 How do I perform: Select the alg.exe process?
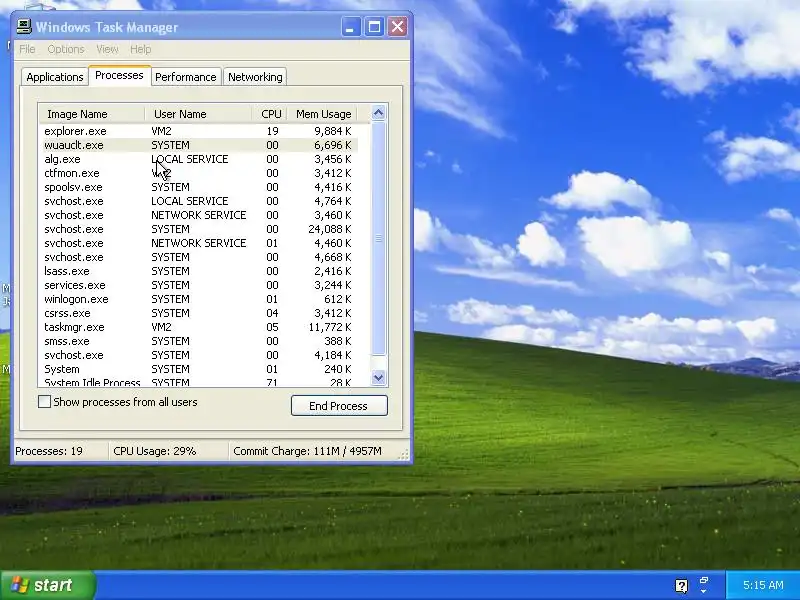coord(198,159)
